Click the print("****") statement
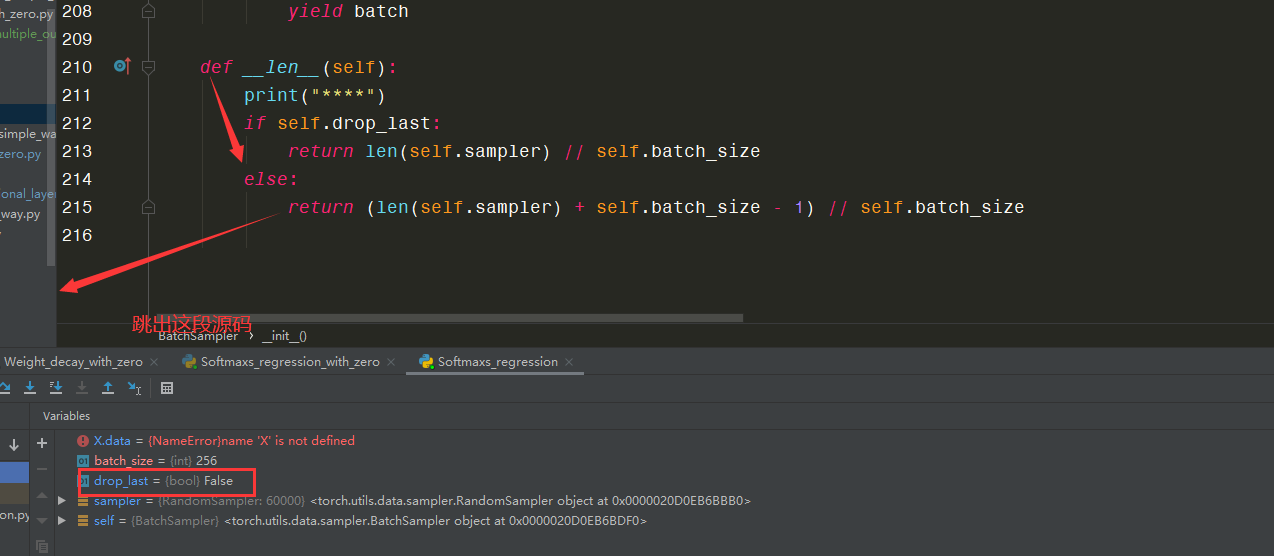This screenshot has height=556, width=1274. tap(314, 95)
